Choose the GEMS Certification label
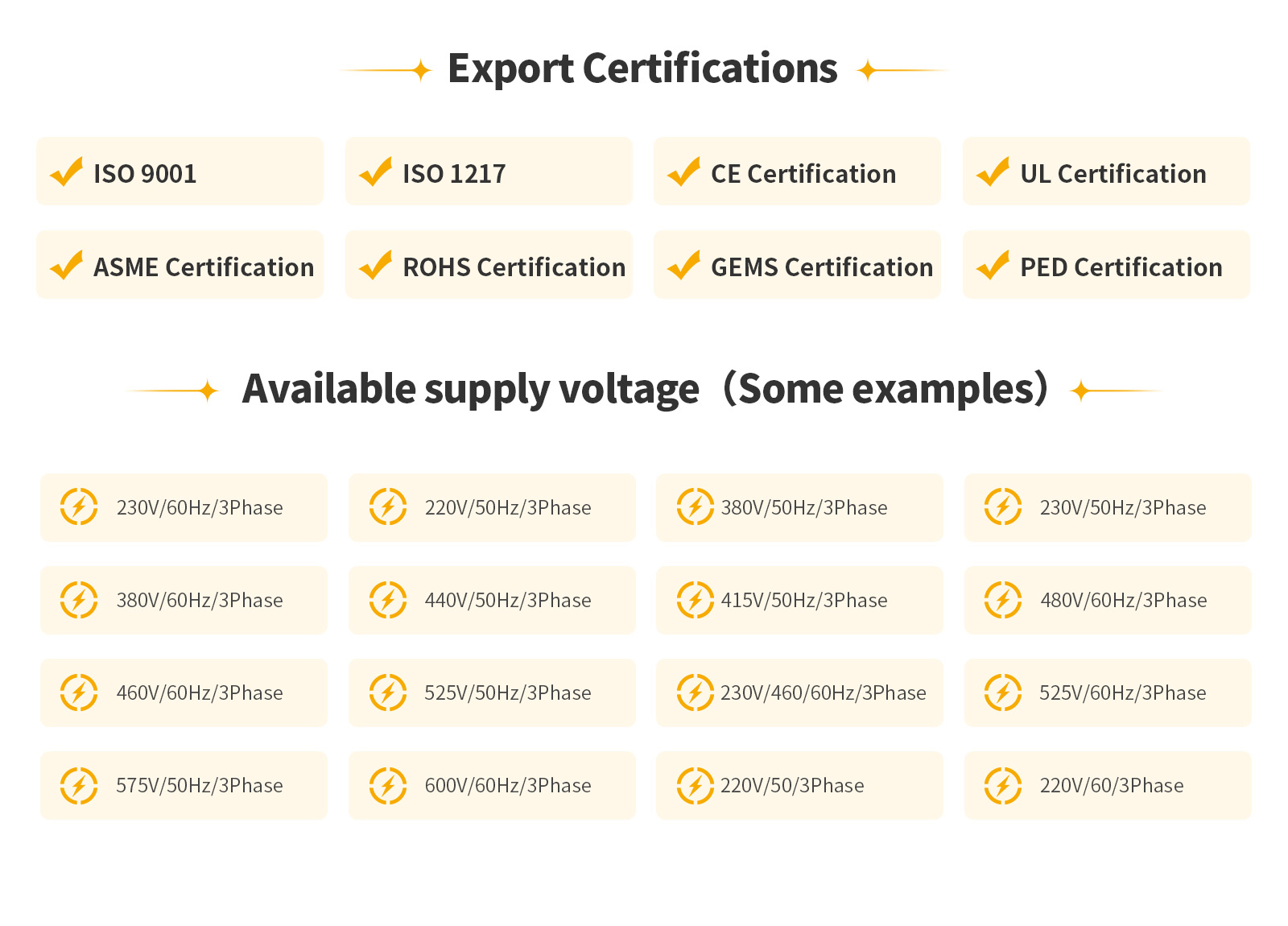The height and width of the screenshot is (926, 1288). point(822,267)
